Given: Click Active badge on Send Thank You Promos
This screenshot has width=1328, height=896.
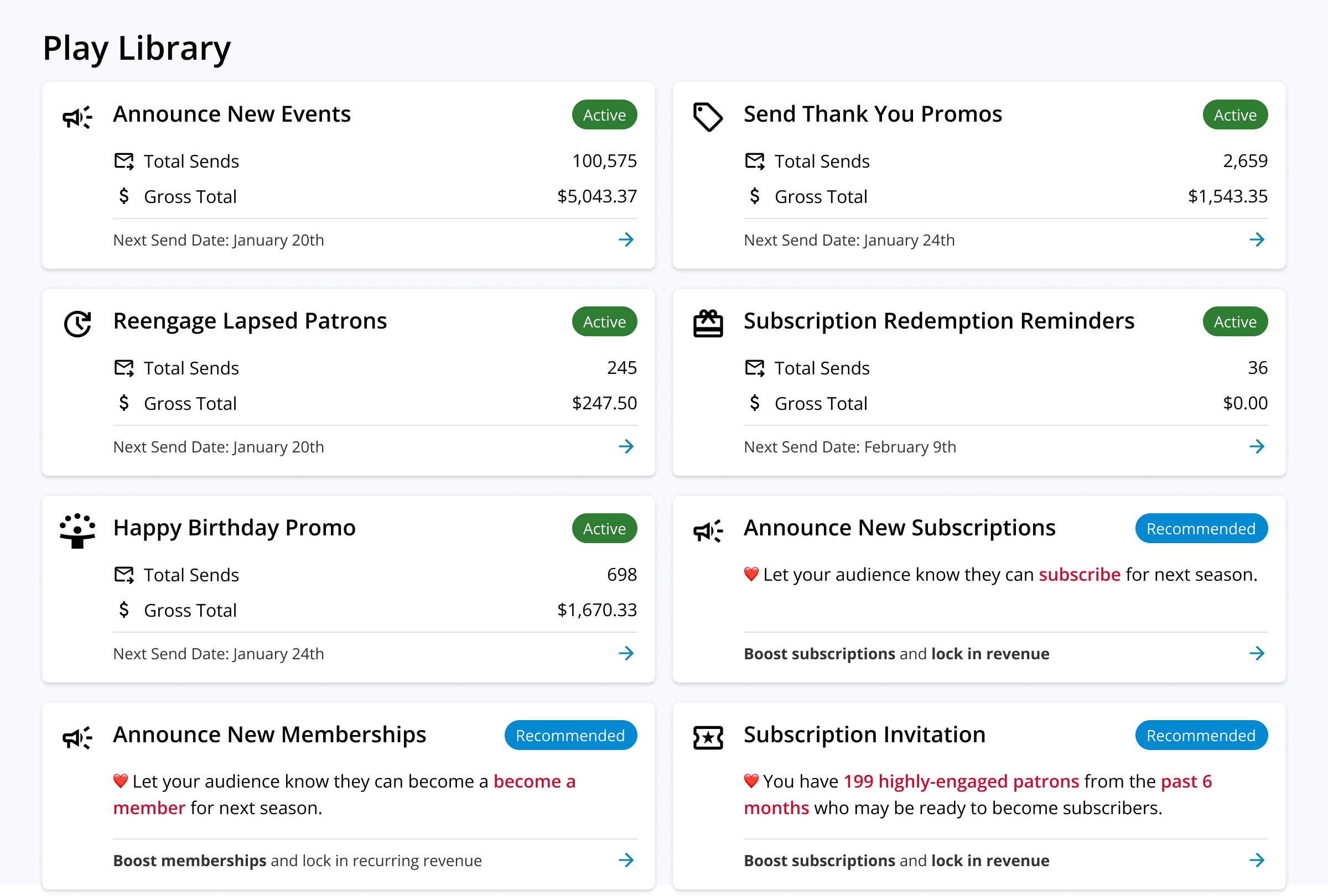Looking at the screenshot, I should point(1235,115).
